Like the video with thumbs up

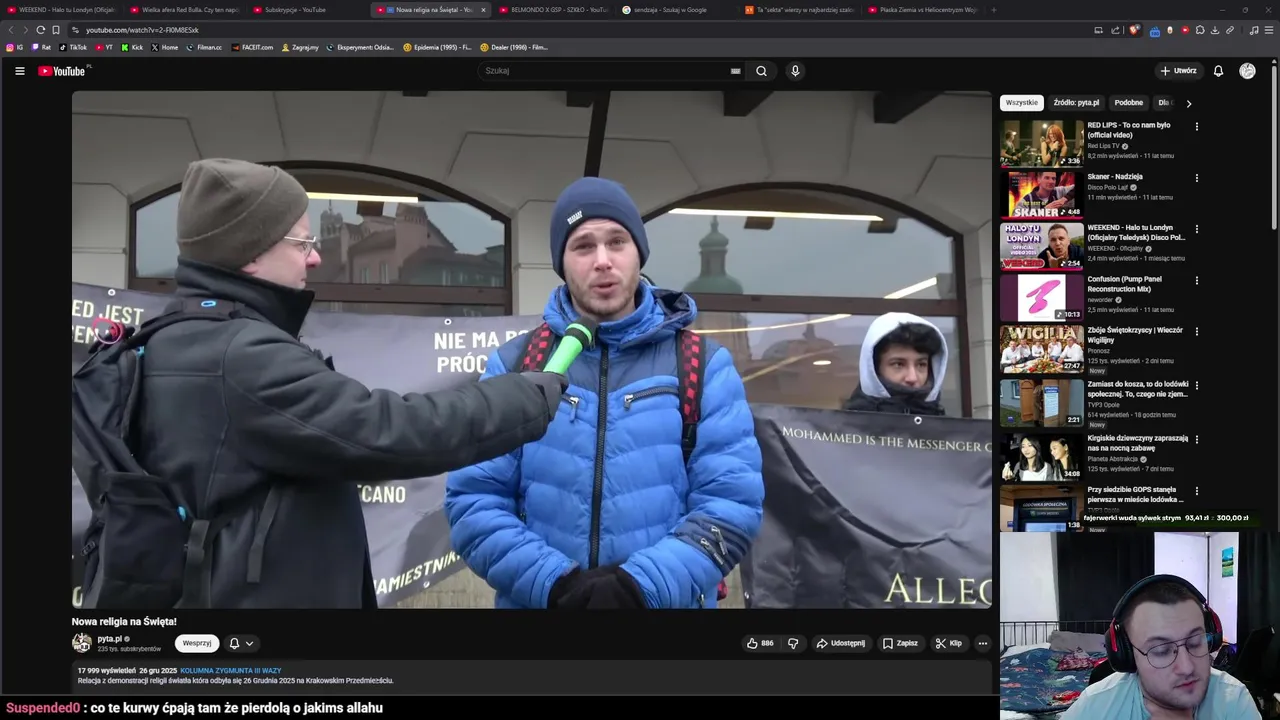(759, 643)
